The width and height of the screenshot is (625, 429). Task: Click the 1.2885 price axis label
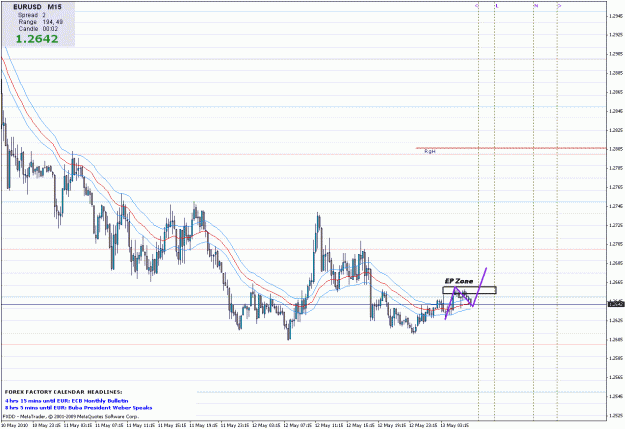(616, 73)
